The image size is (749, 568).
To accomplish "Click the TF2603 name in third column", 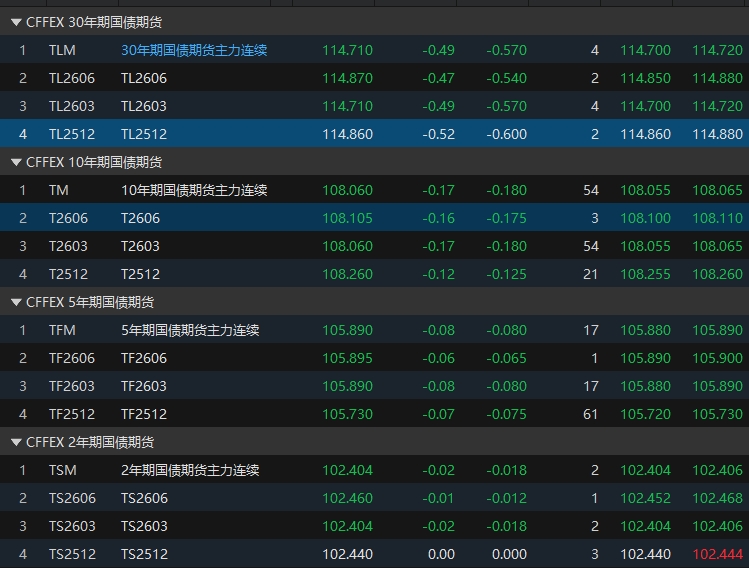I will (144, 386).
